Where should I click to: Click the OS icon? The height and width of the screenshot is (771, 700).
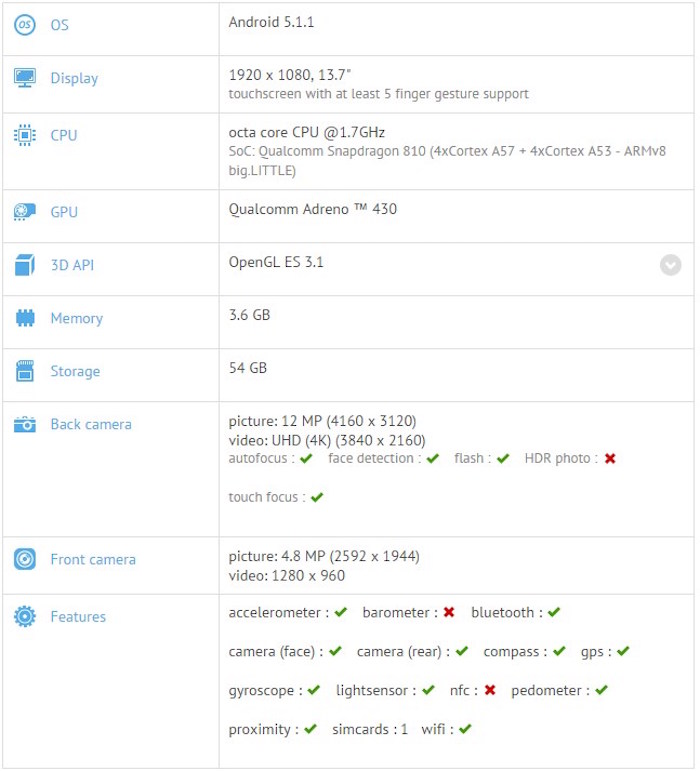[x=25, y=25]
